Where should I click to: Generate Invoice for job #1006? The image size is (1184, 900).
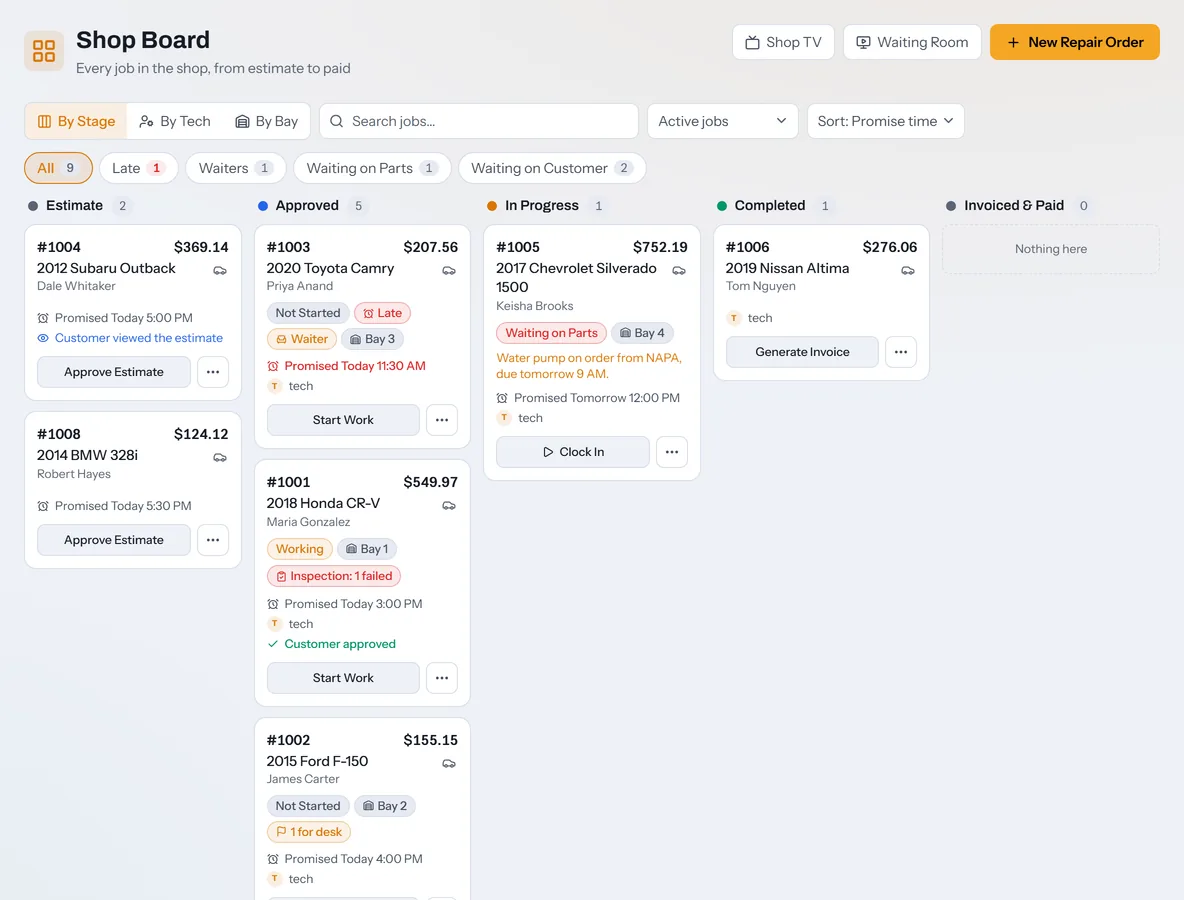pos(802,352)
